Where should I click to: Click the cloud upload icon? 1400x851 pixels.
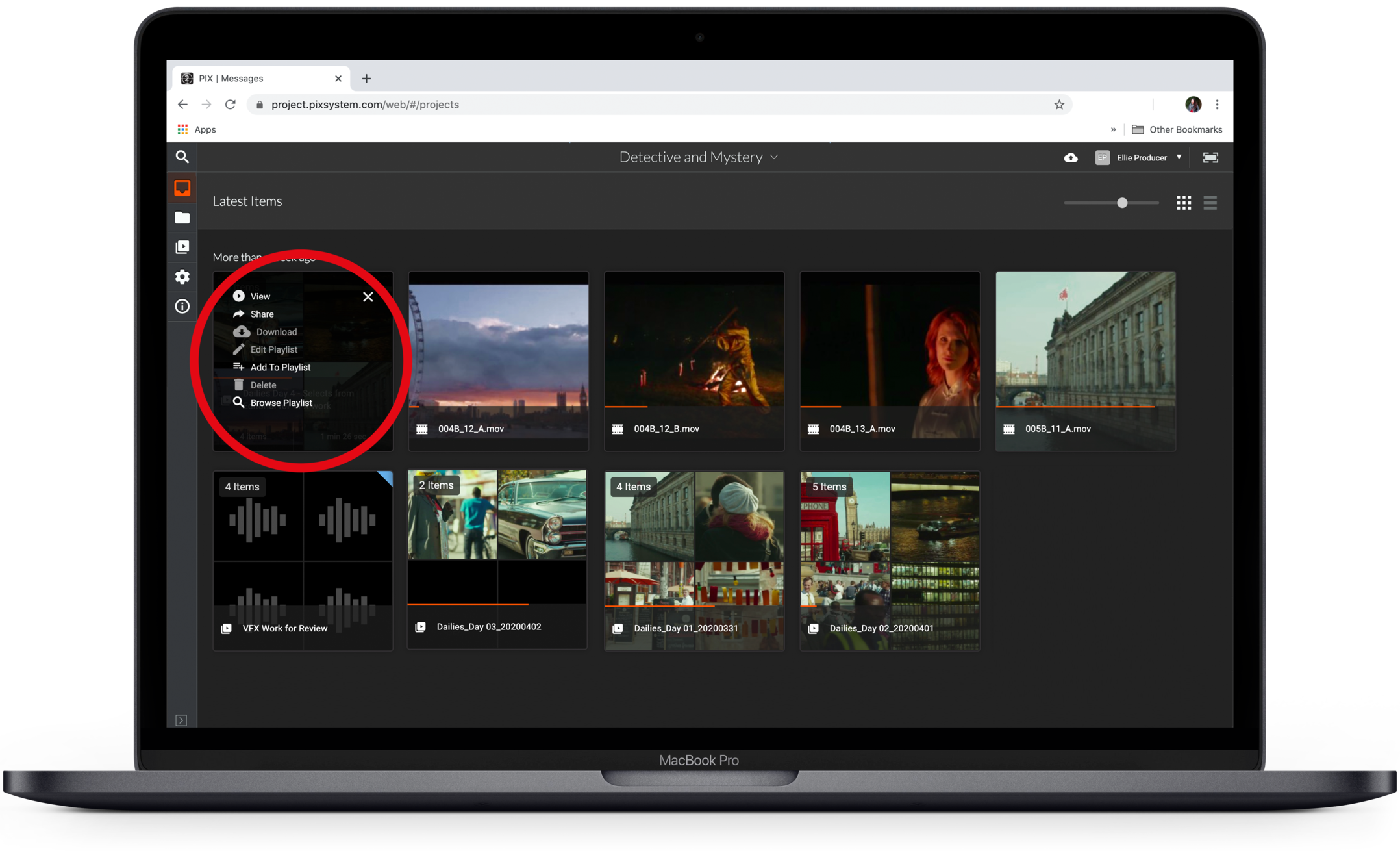click(x=1071, y=158)
